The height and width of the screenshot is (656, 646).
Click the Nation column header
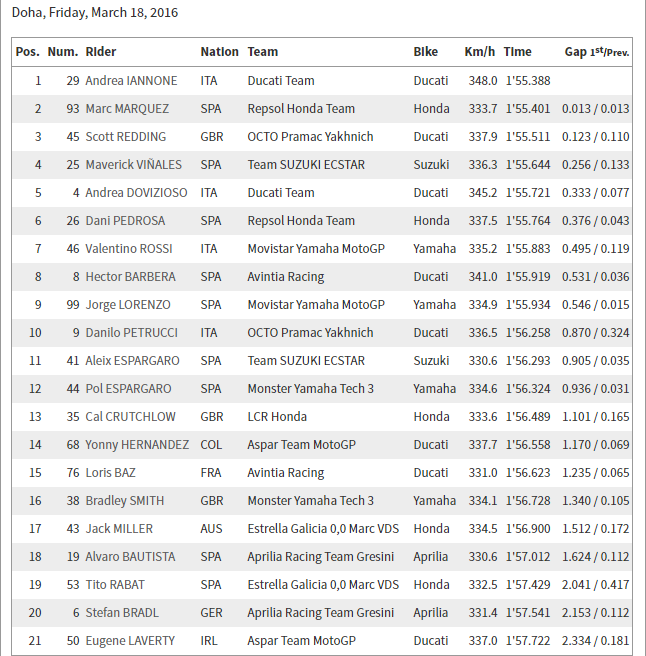pos(219,52)
